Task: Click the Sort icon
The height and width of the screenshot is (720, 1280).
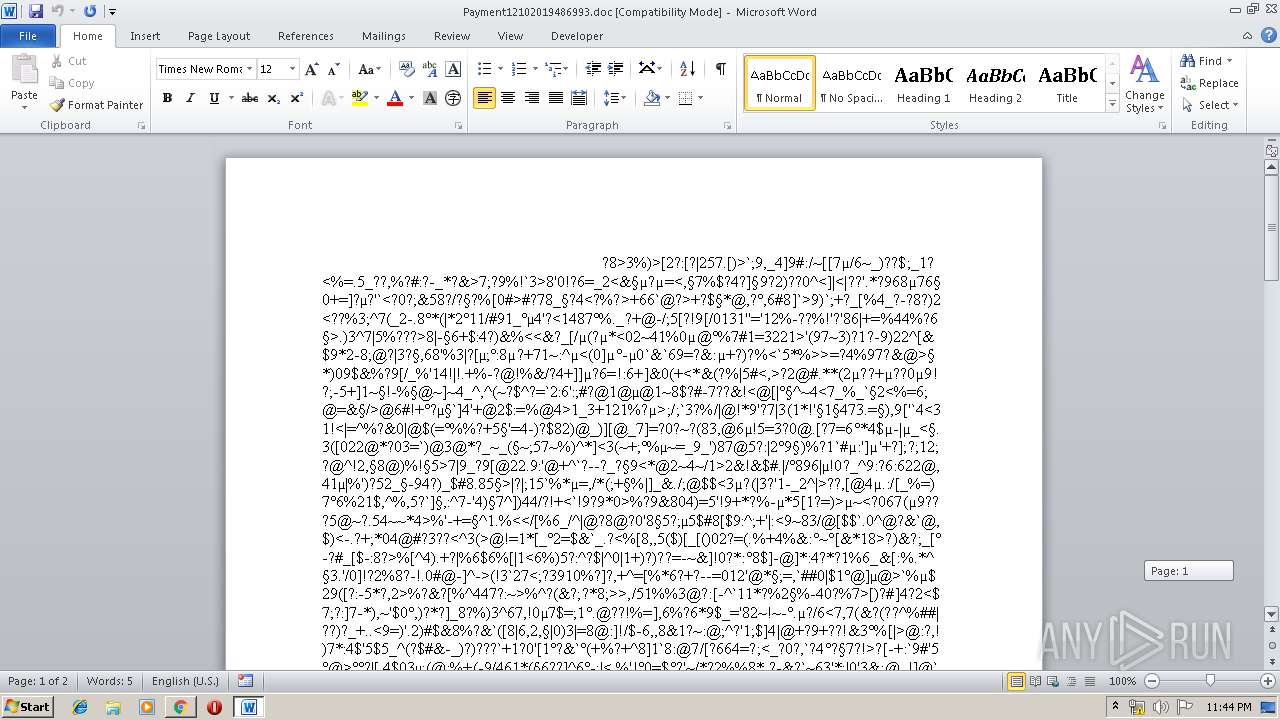Action: tap(687, 69)
